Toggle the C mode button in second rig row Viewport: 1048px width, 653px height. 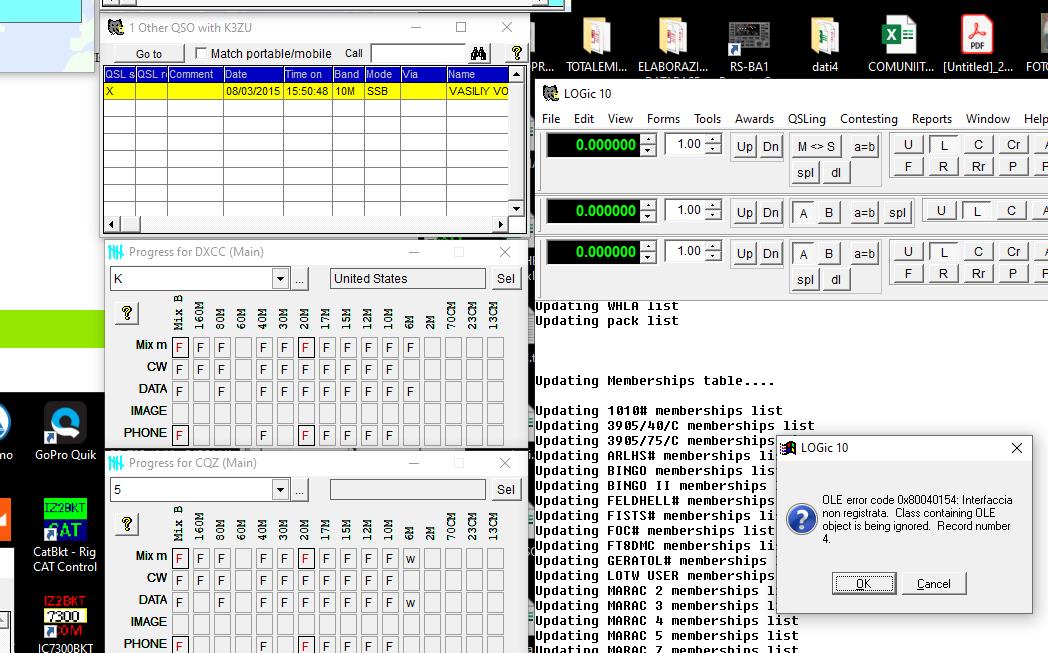tap(1011, 211)
